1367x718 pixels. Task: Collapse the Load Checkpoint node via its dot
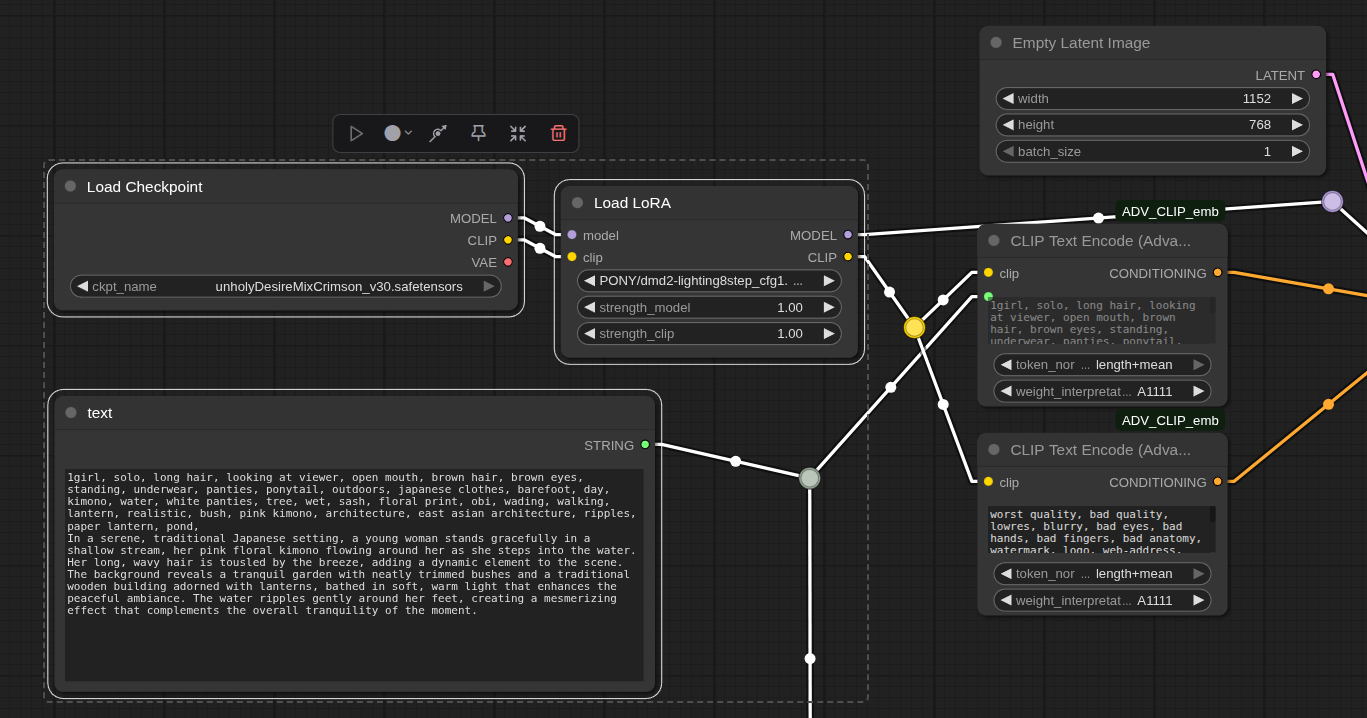point(70,186)
